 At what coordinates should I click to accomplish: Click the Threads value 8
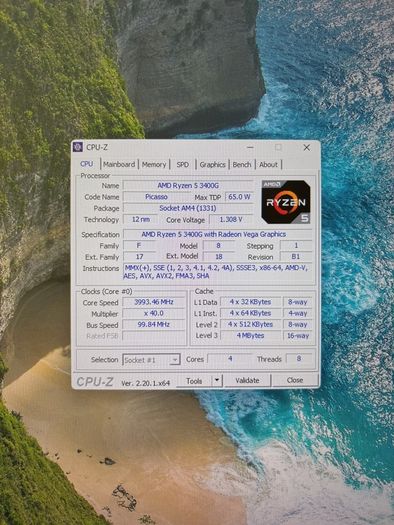[x=299, y=359]
